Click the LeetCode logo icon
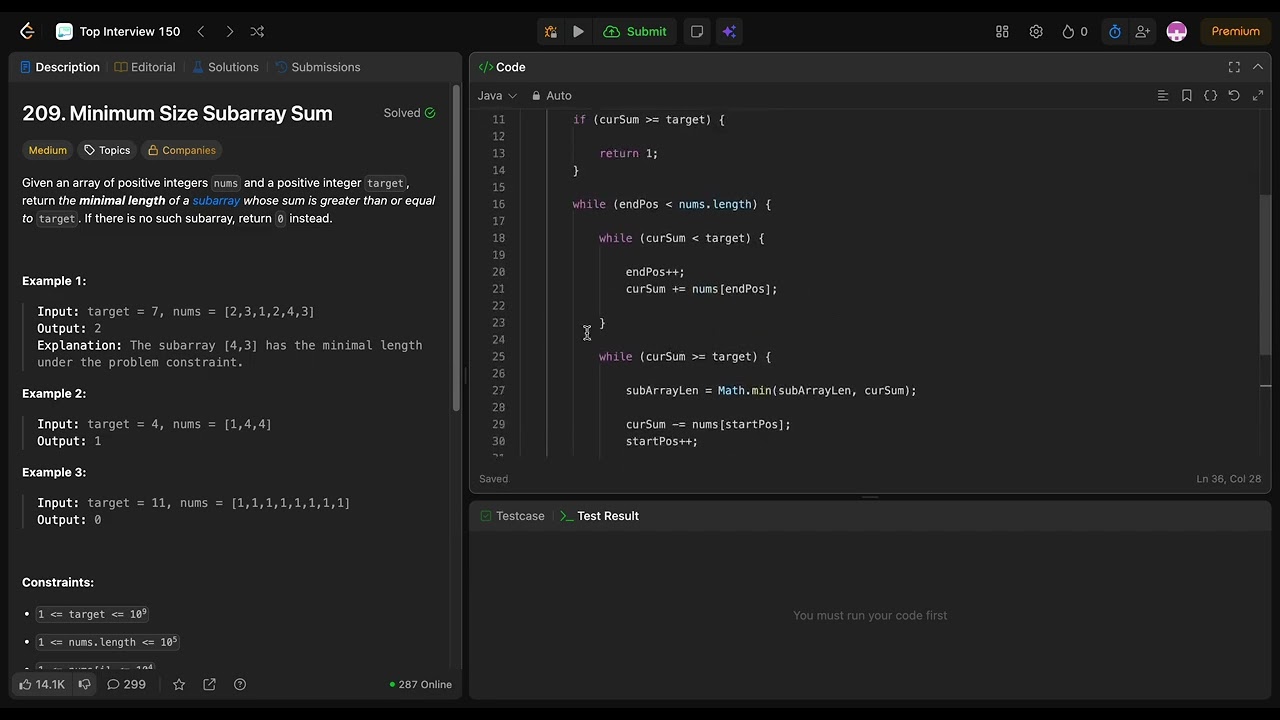 (27, 31)
